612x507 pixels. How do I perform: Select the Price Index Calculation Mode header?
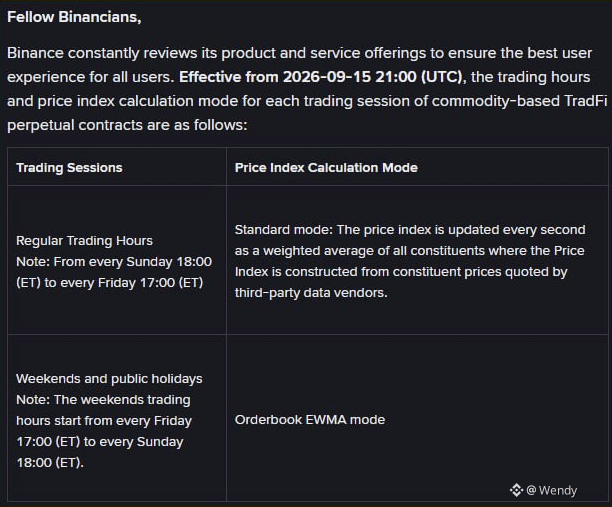(326, 167)
